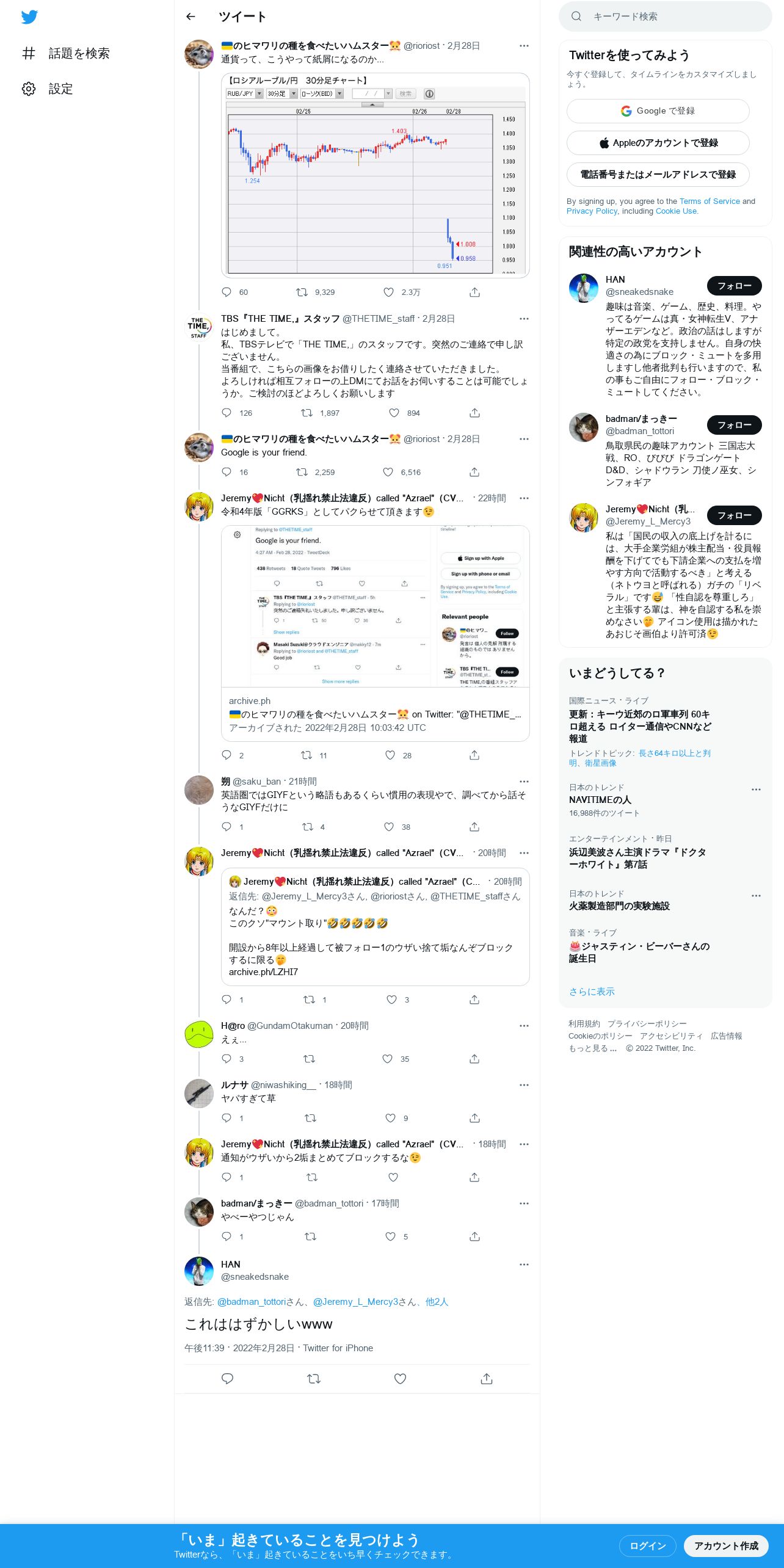Follow Jeremy Nicht in related accounts panel
Screen dimensions: 784x1568
[734, 515]
